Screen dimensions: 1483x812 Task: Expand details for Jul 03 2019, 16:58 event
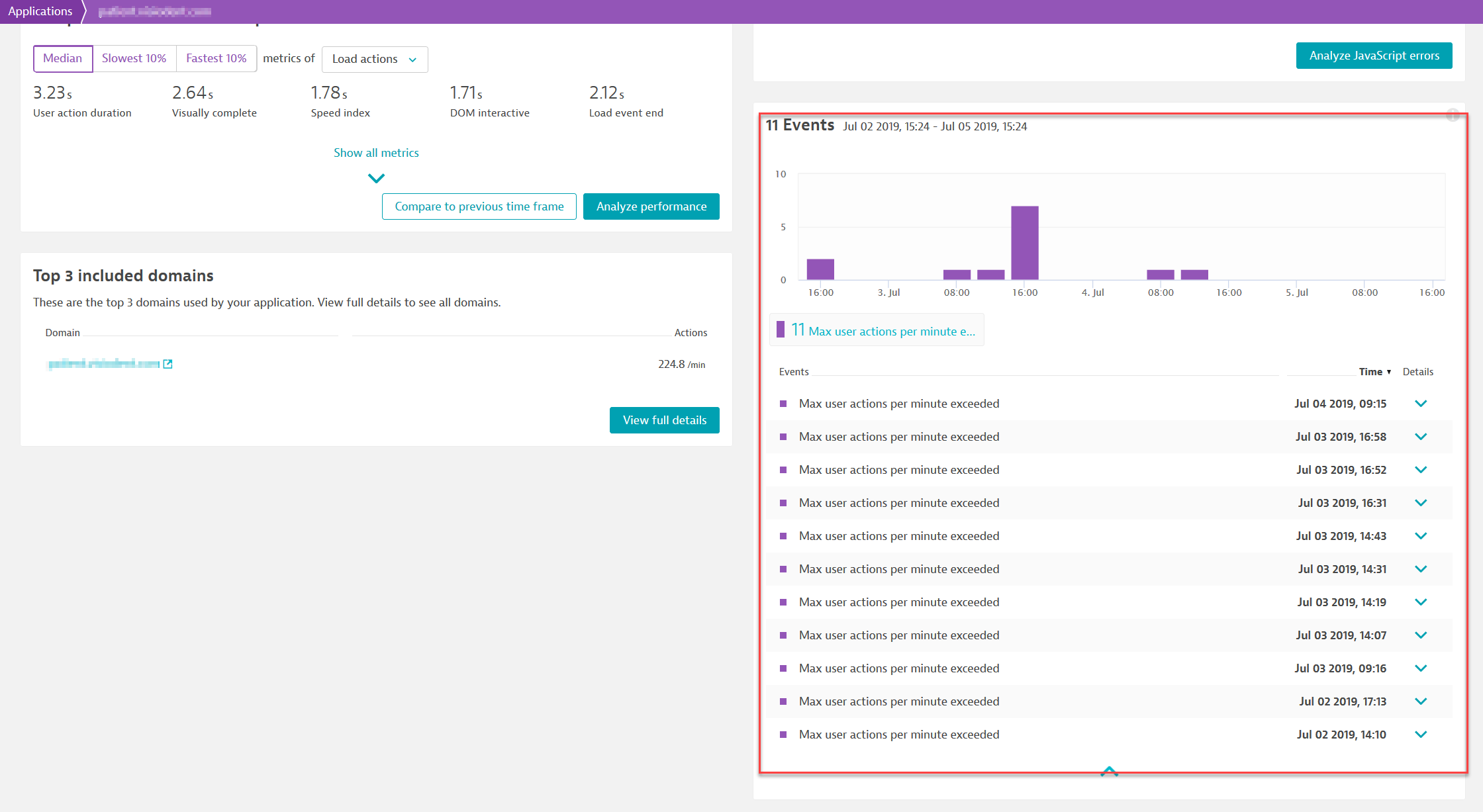click(1421, 437)
